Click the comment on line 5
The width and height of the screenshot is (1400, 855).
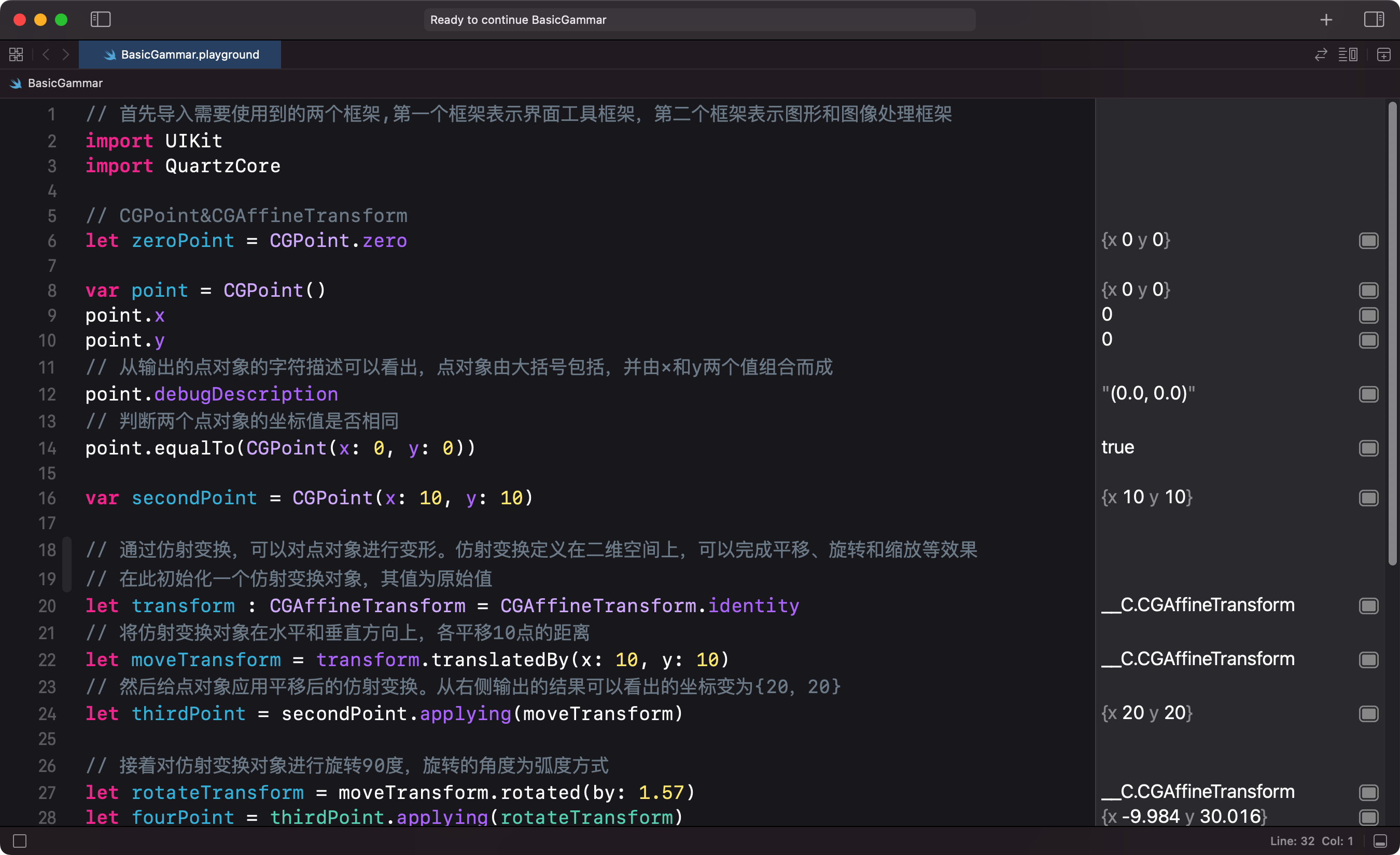pyautogui.click(x=246, y=216)
